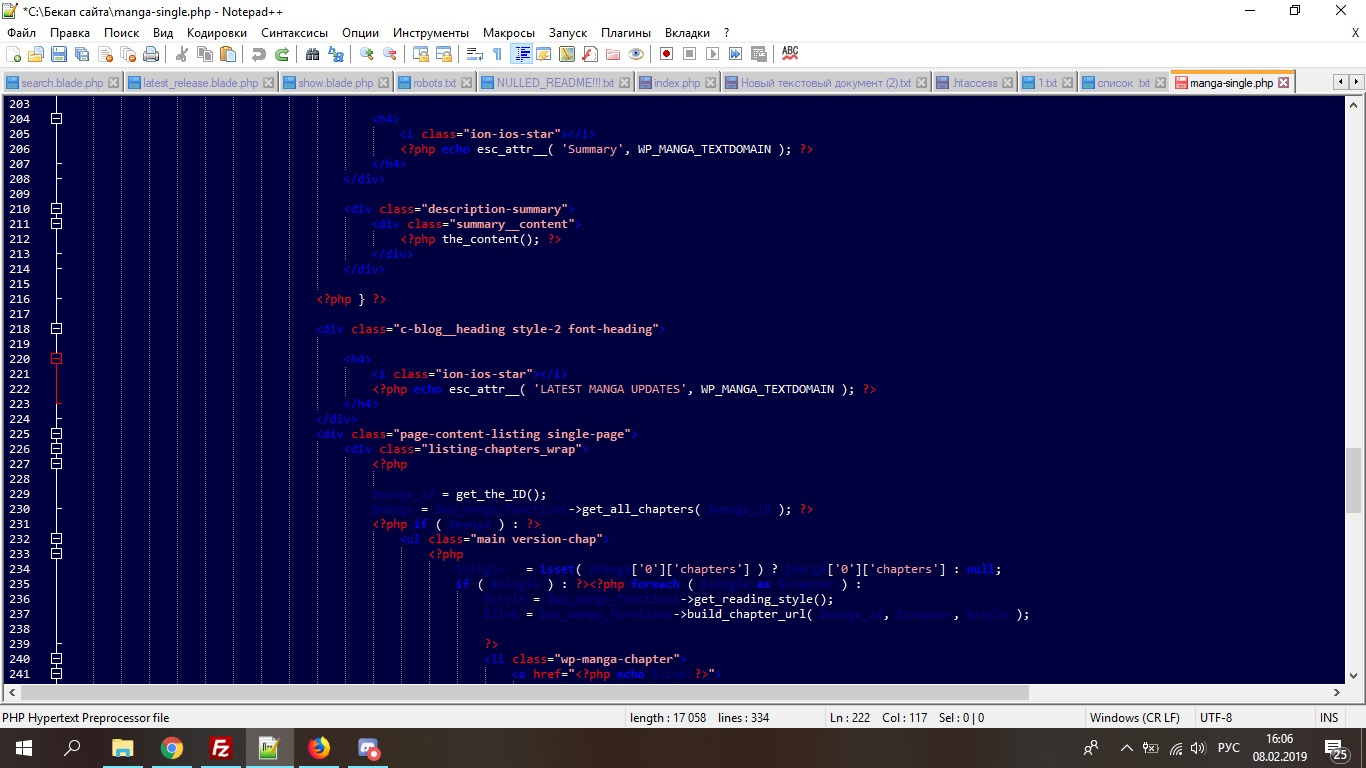Click the Save recorded macro icon
Screen dimensions: 1366x768
pyautogui.click(x=759, y=54)
